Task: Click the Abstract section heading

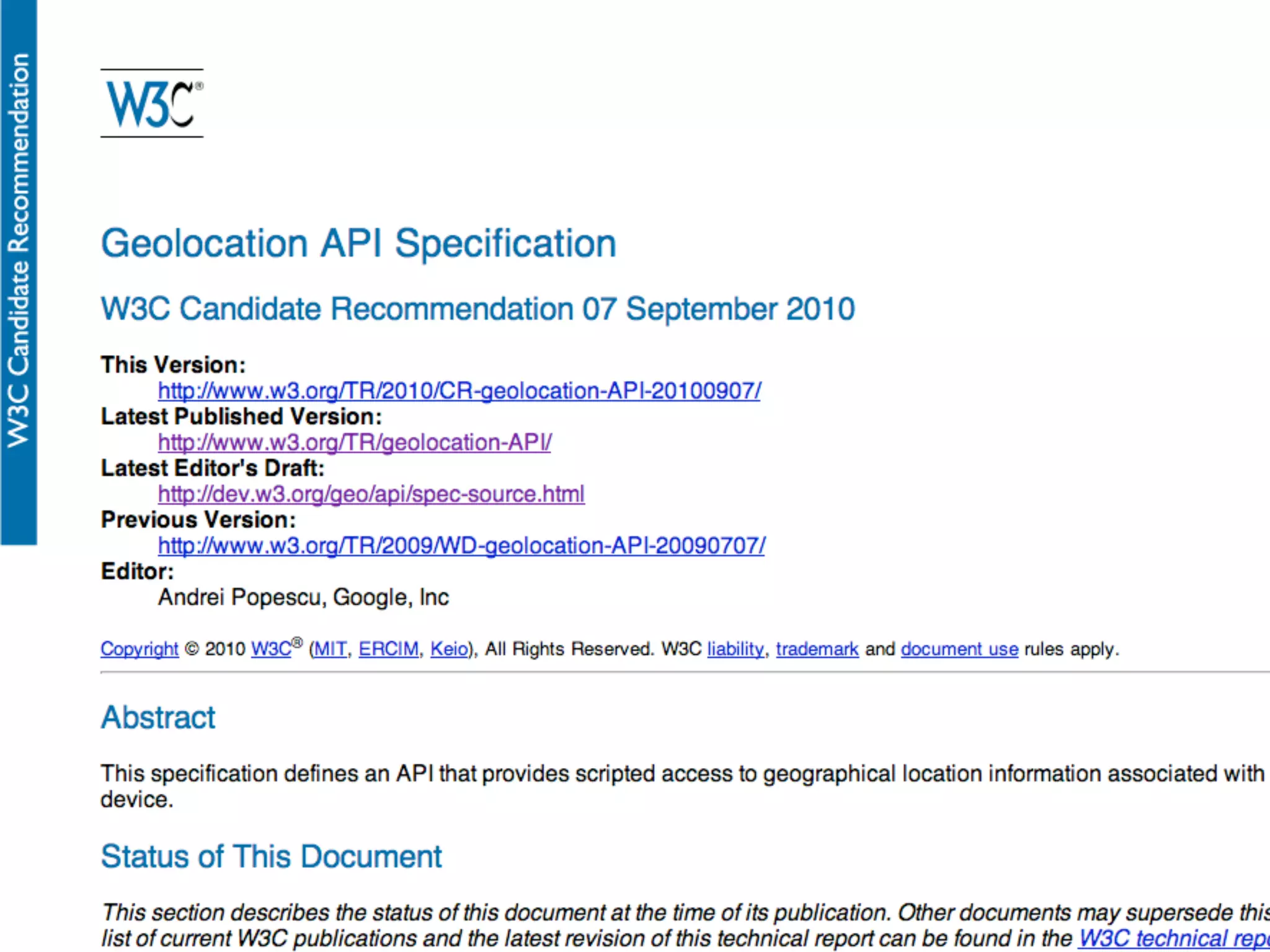Action: [x=158, y=718]
